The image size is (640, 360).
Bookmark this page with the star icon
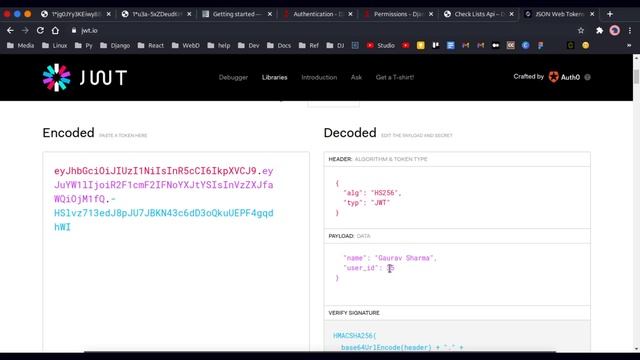pyautogui.click(x=581, y=31)
